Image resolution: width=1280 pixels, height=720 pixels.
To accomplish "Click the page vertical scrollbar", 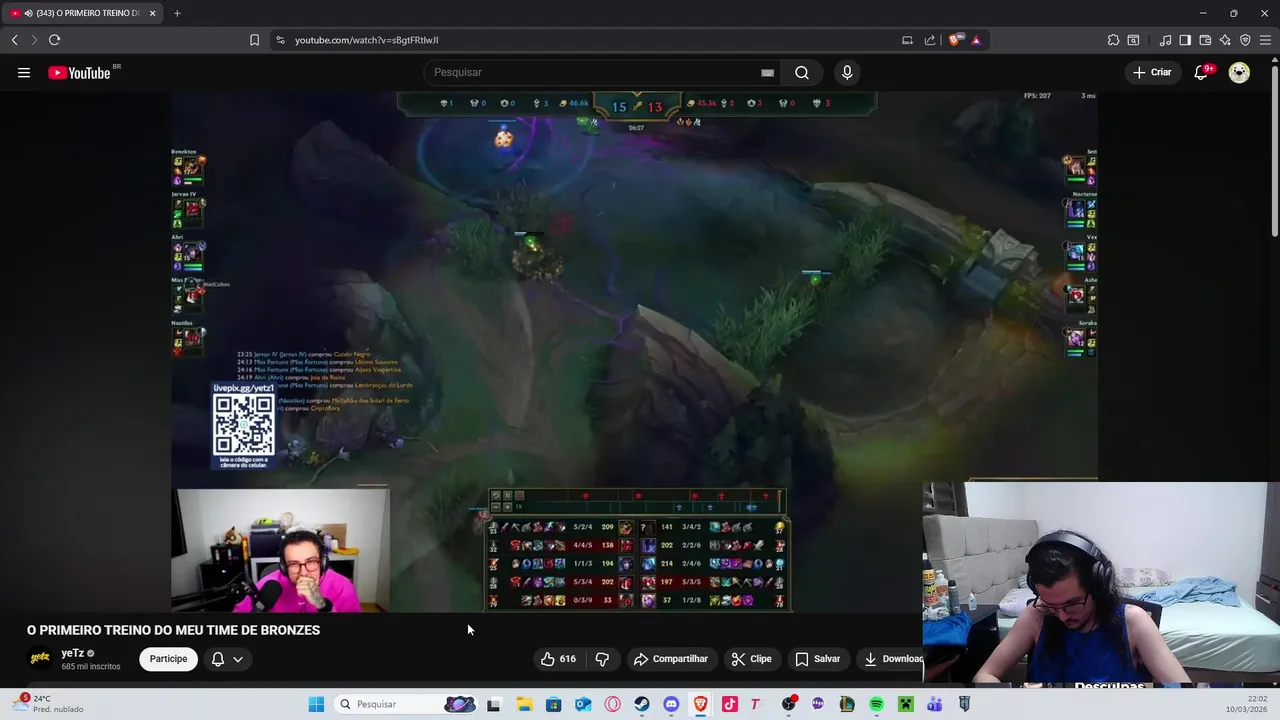I will [x=1274, y=150].
